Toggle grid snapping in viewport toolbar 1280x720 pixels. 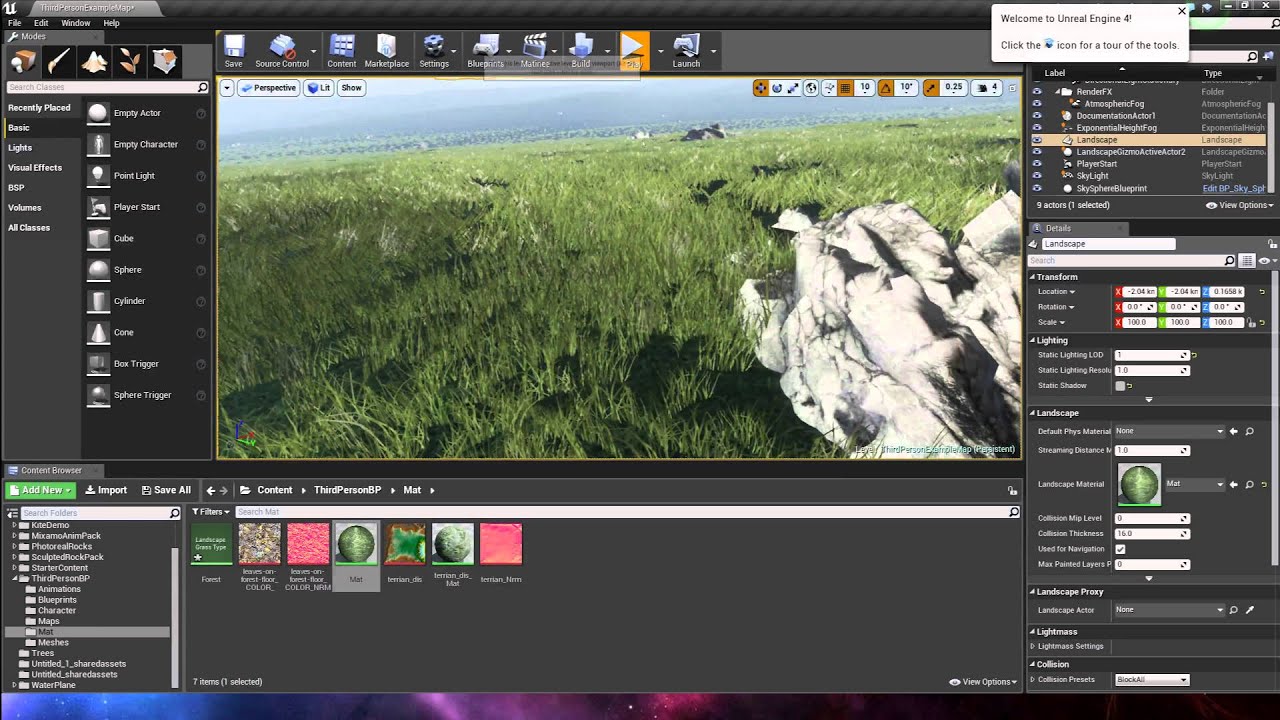coord(845,88)
